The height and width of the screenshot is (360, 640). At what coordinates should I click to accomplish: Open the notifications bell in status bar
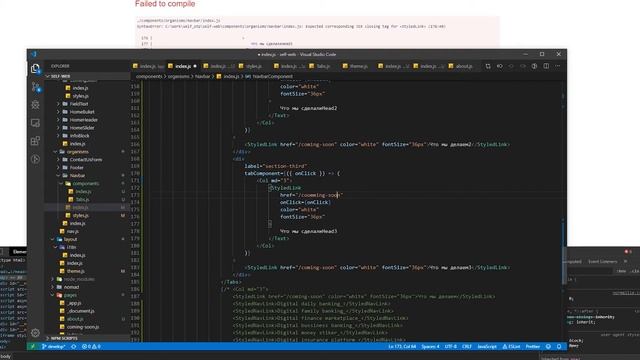559,347
